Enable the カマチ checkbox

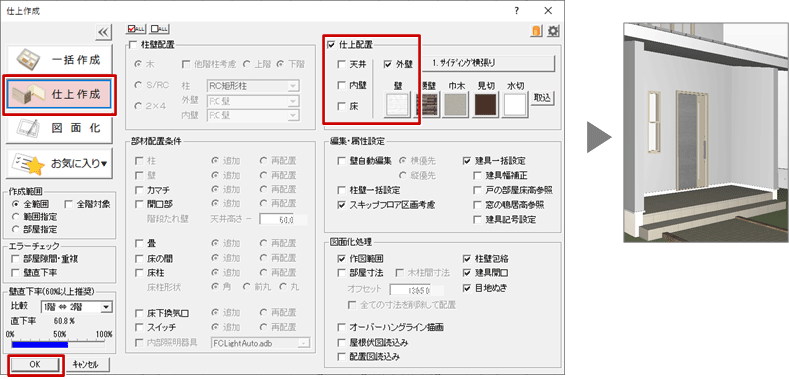139,190
